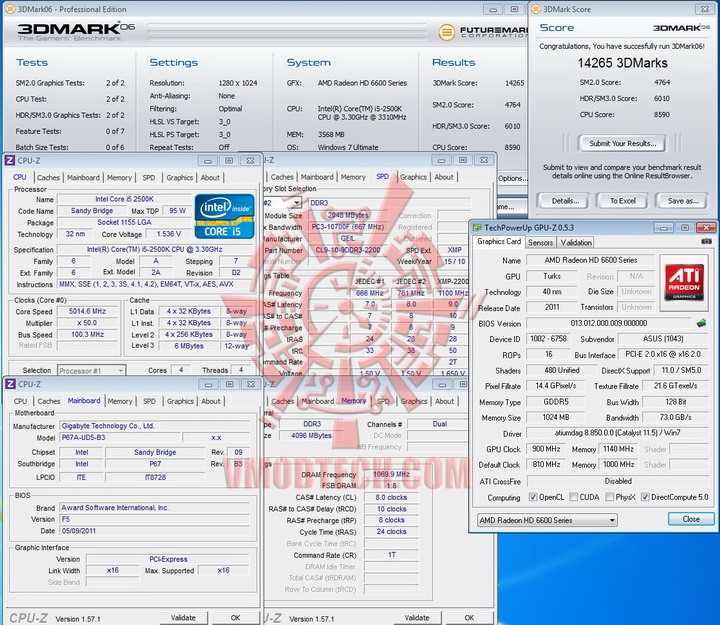
Task: Click the Details button in 3DMark Score
Action: pyautogui.click(x=565, y=201)
